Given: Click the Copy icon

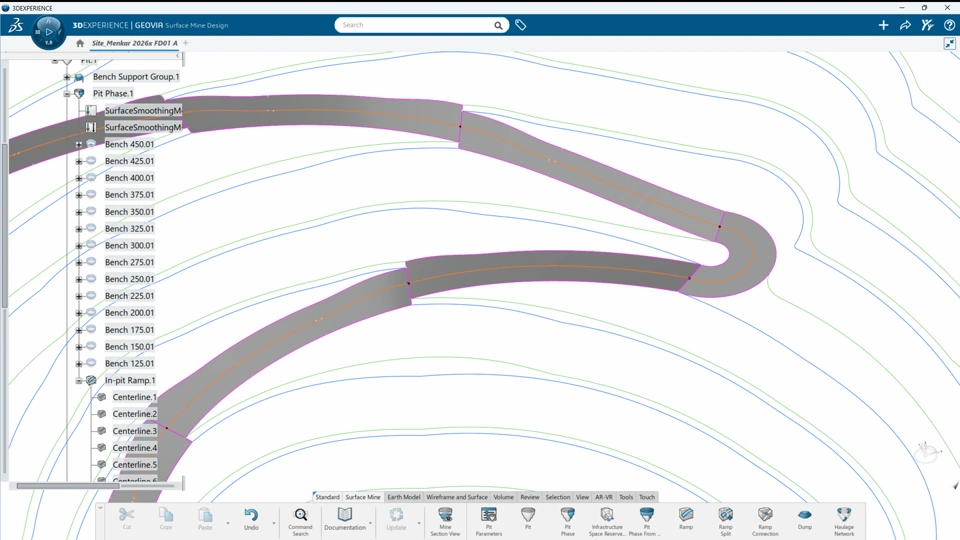Looking at the screenshot, I should click(166, 515).
